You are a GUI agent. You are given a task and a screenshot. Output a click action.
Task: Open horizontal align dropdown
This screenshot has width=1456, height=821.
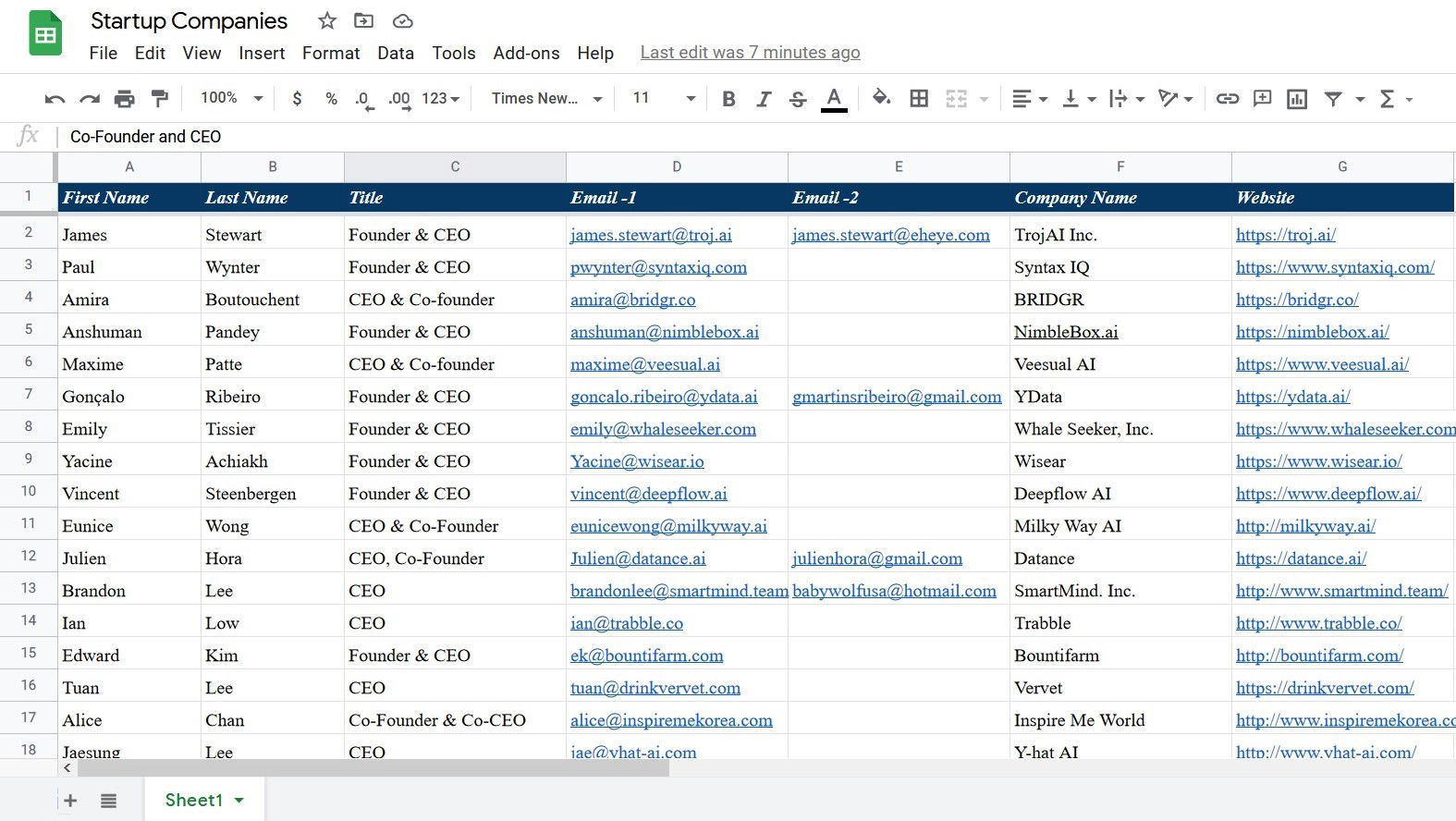(1029, 99)
